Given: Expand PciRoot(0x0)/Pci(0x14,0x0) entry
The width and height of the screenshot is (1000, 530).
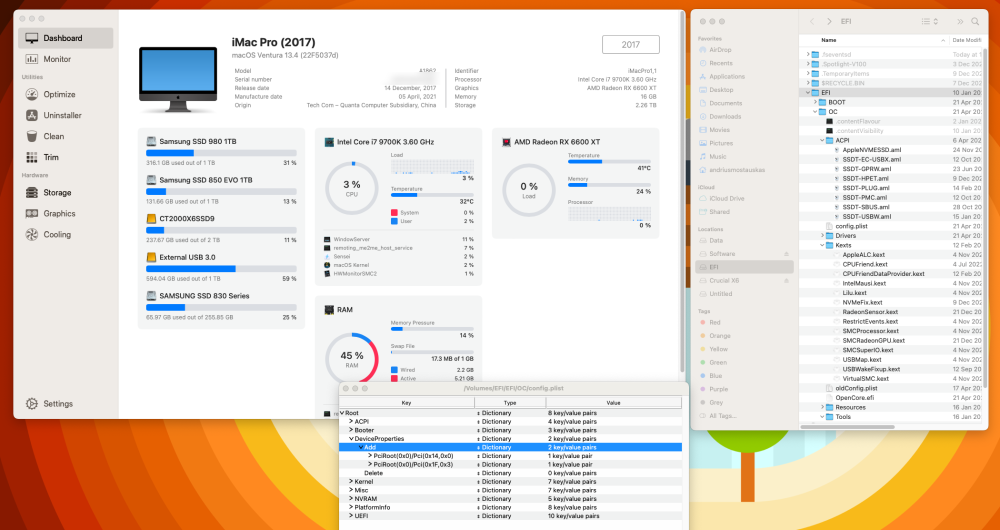Looking at the screenshot, I should [370, 456].
